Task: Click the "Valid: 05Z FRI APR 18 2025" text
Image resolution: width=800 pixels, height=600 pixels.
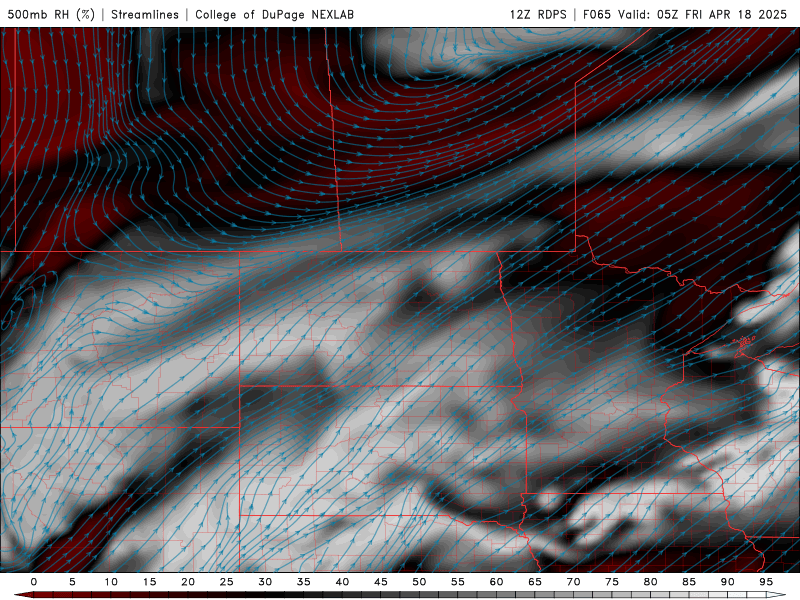Action: [x=703, y=14]
